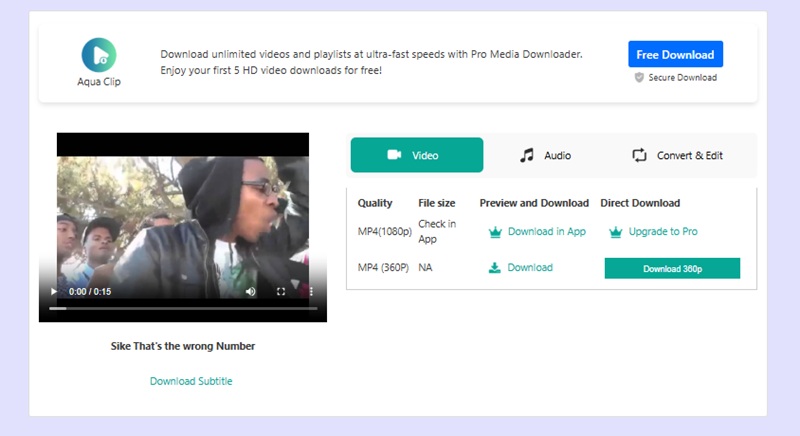Image resolution: width=800 pixels, height=436 pixels.
Task: Play the video with the play icon
Action: [54, 292]
